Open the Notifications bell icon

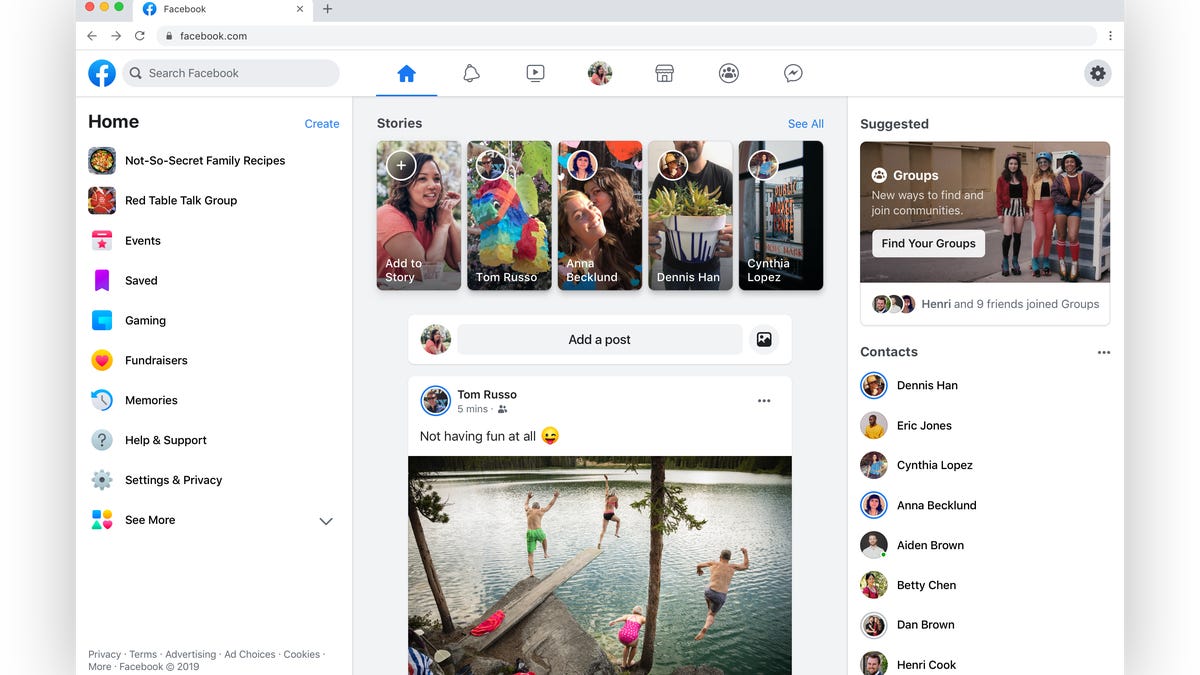(470, 72)
